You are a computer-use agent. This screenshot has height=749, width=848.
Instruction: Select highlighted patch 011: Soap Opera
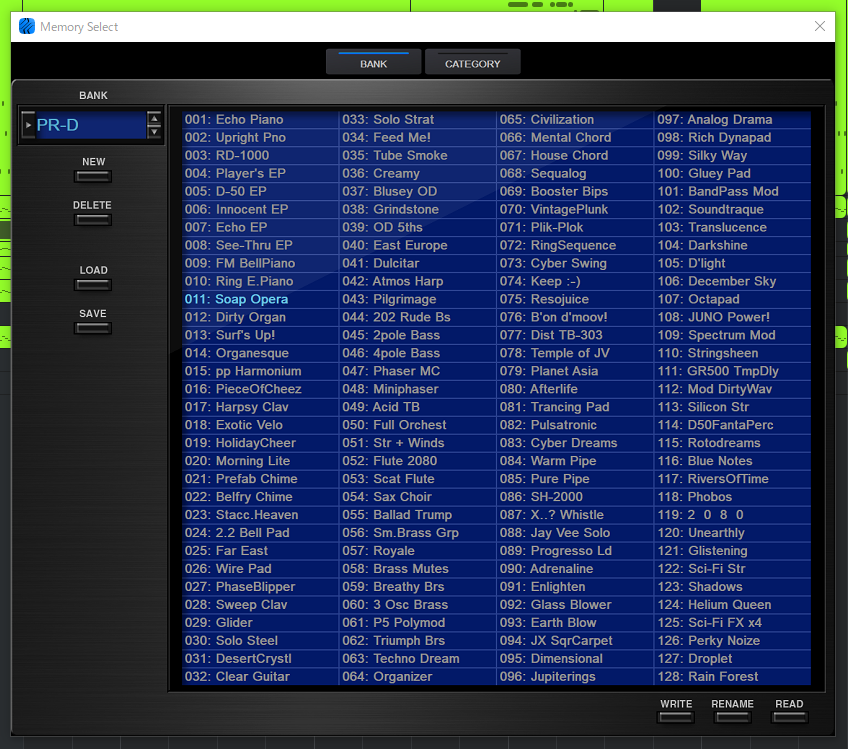(x=260, y=299)
